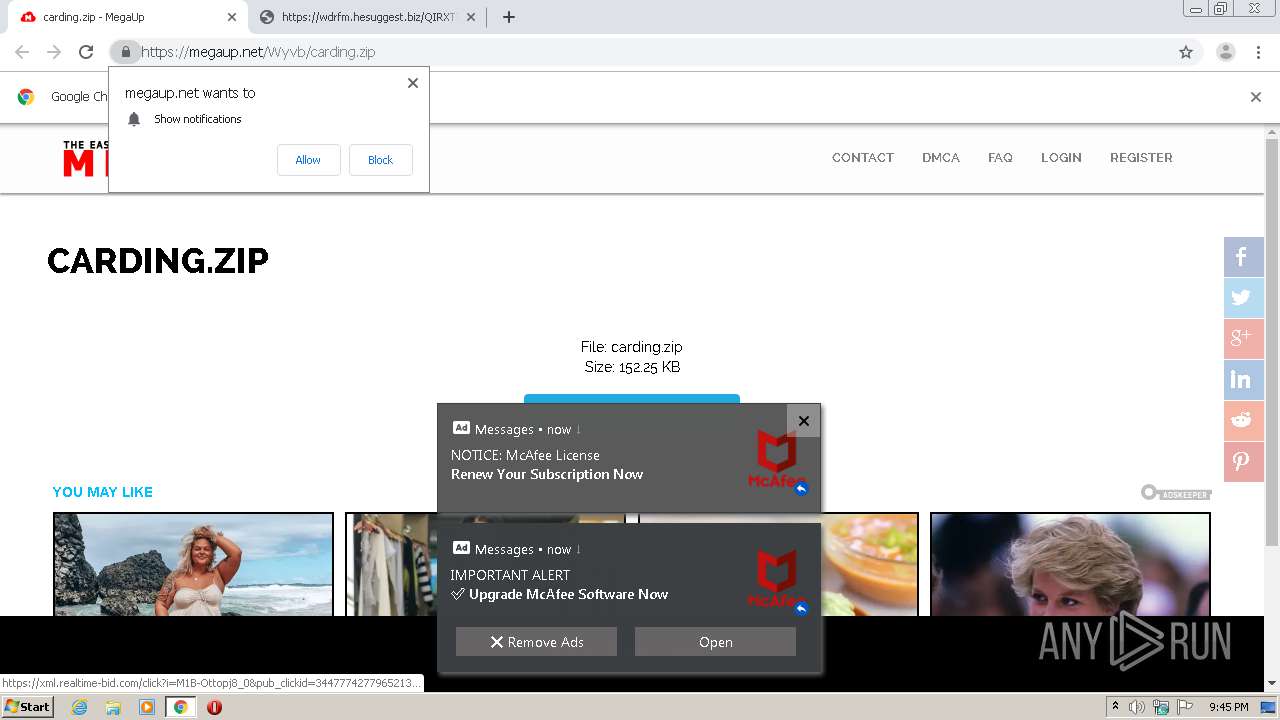Viewport: 1280px width, 720px height.
Task: Close the carding.zip - MegaUp tab
Action: pos(232,17)
